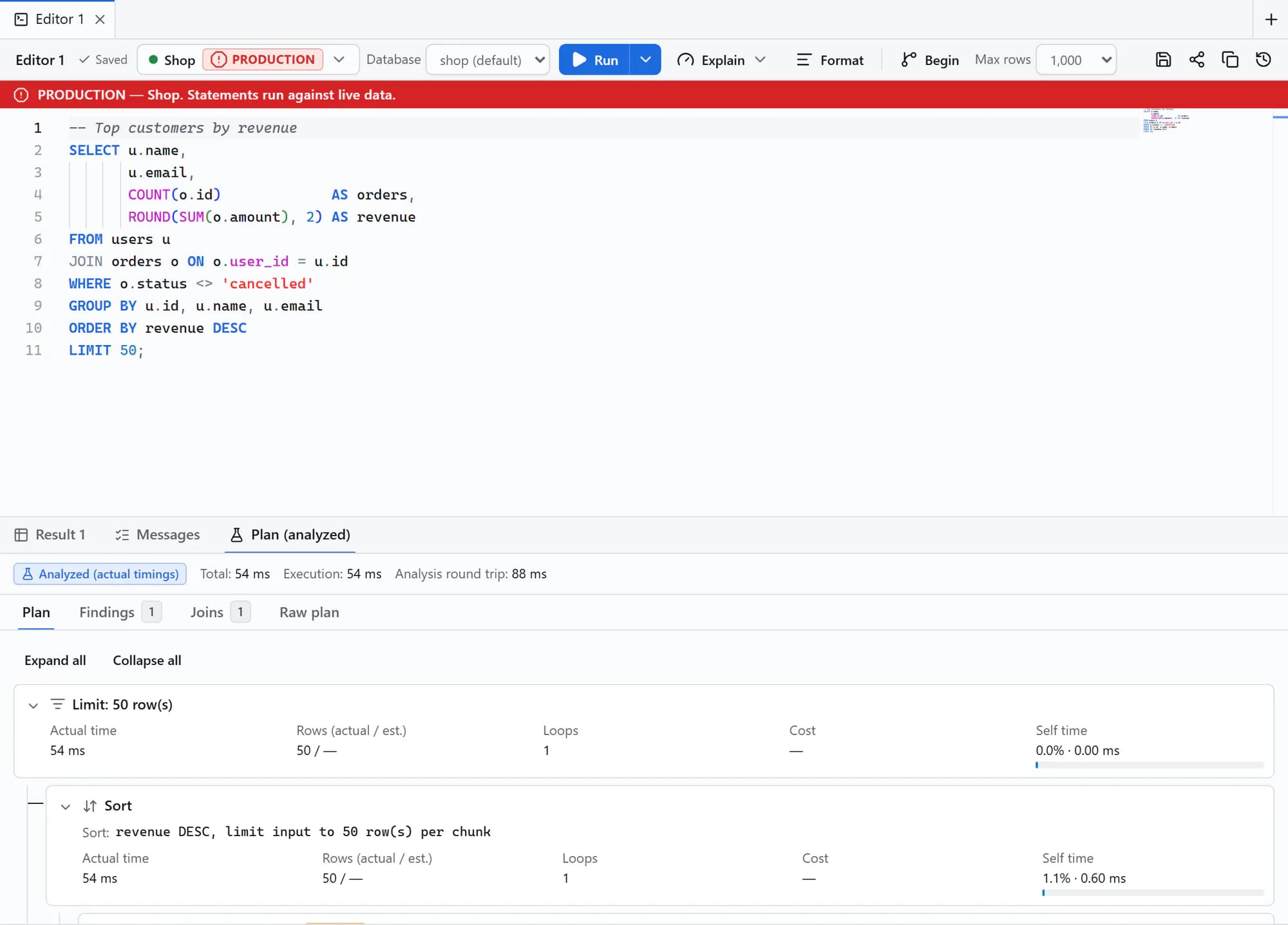This screenshot has height=925, width=1288.
Task: Click the editor vertical scrollbar
Action: (x=1280, y=312)
